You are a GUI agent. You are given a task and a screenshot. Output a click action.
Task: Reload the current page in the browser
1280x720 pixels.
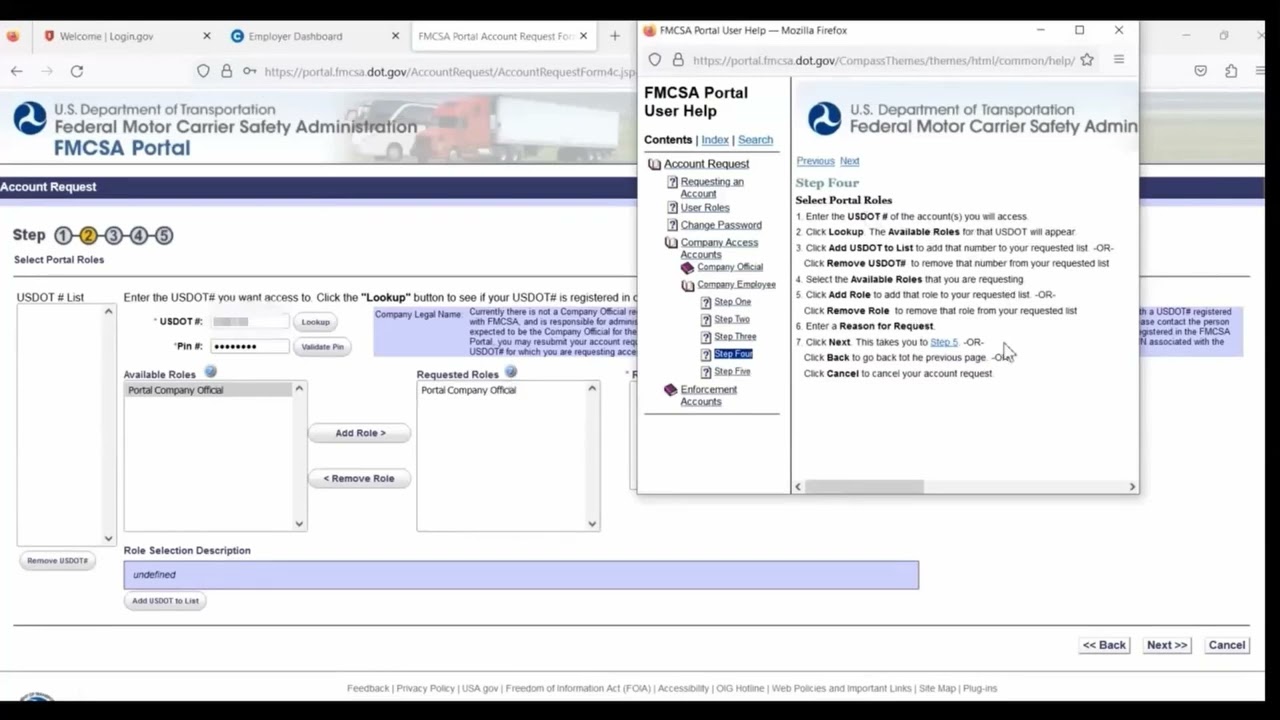(x=77, y=71)
